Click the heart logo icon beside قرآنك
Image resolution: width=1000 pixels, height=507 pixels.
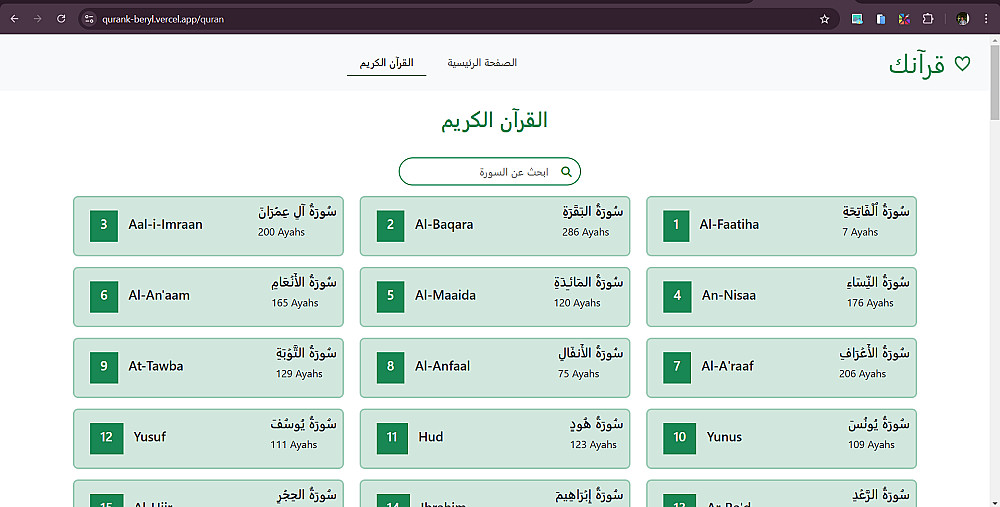click(x=962, y=63)
